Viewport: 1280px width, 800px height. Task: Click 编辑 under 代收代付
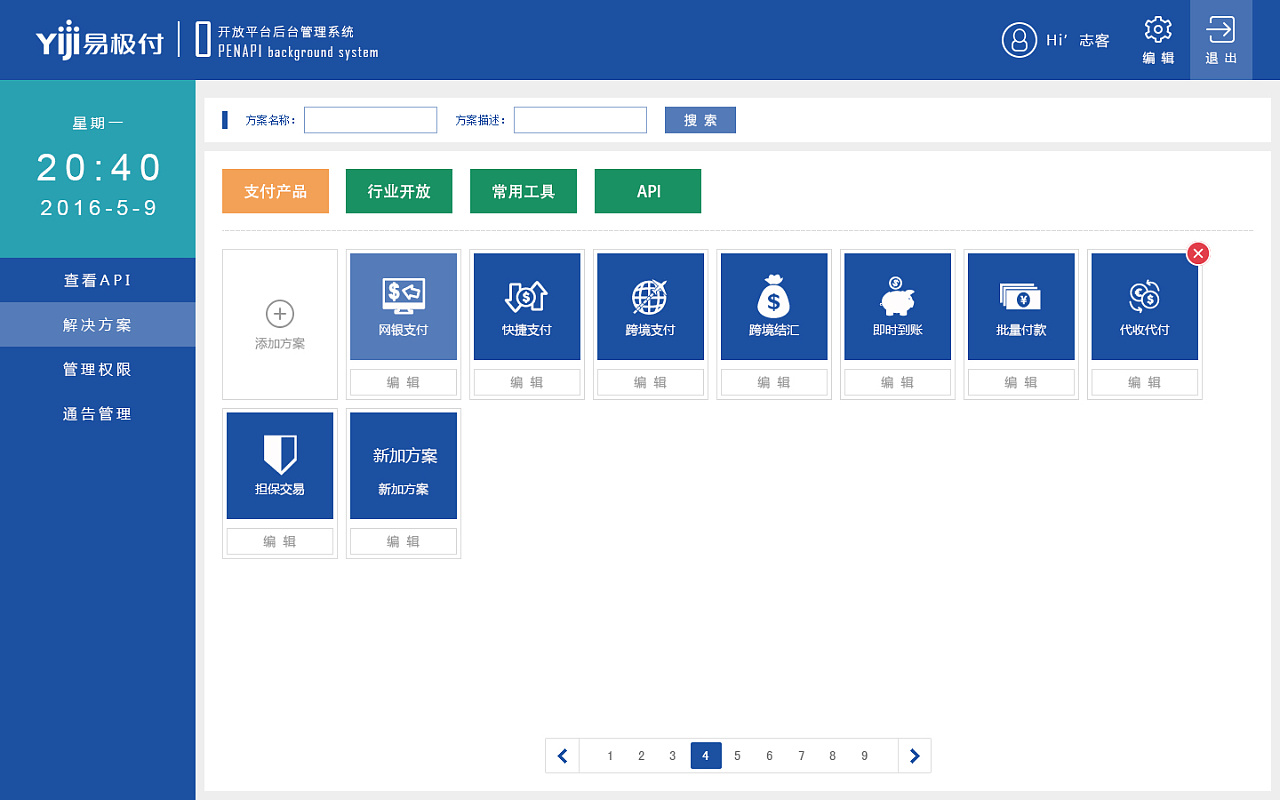pyautogui.click(x=1145, y=382)
